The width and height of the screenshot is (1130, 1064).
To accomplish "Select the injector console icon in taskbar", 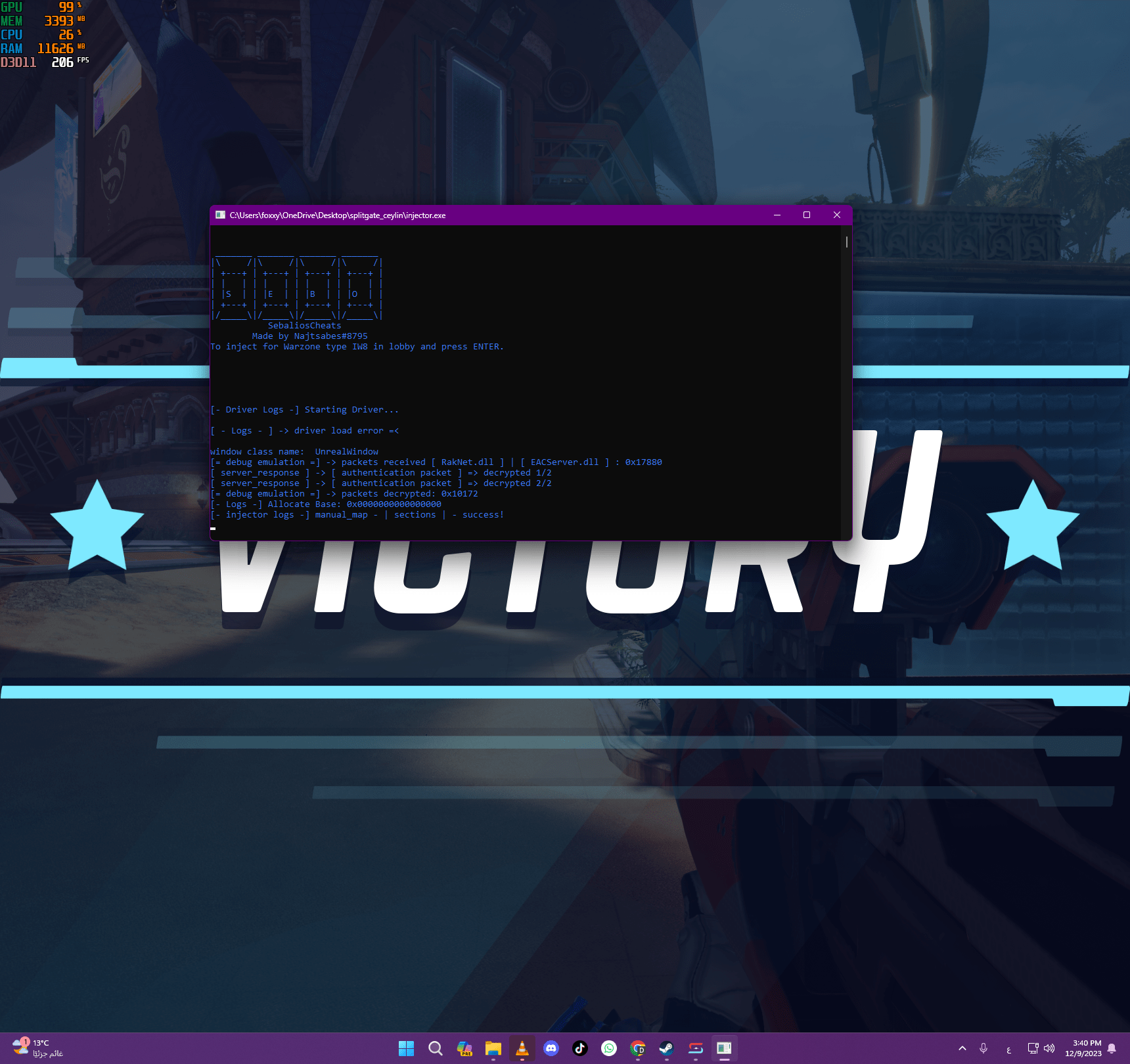I will tap(725, 1048).
